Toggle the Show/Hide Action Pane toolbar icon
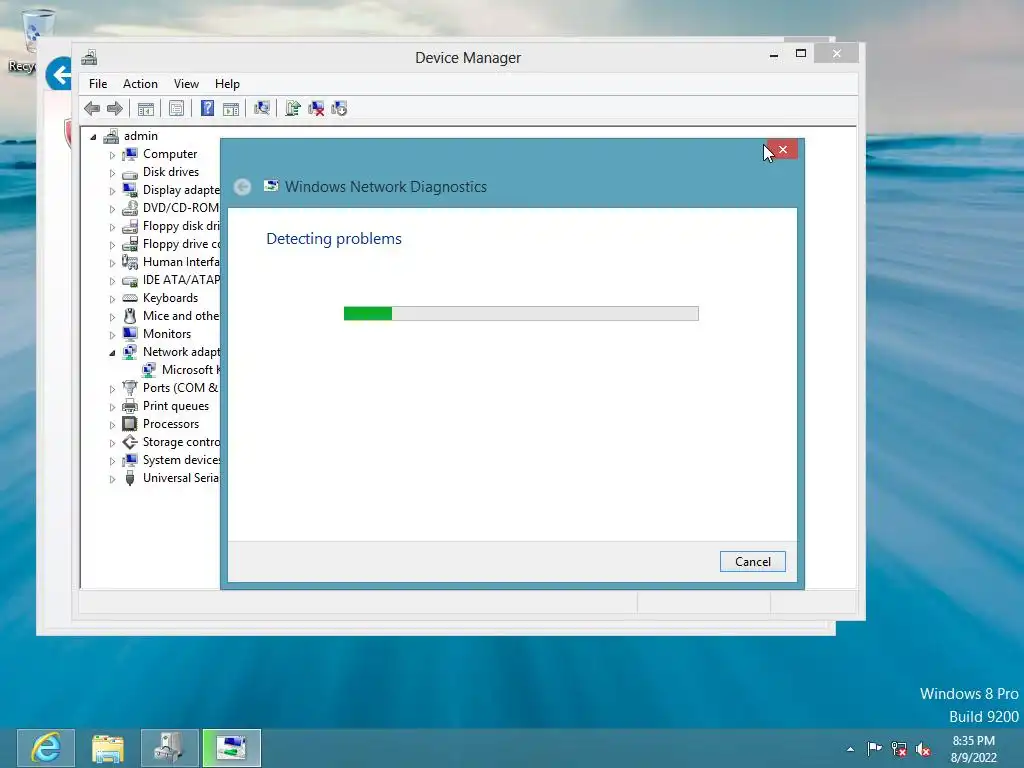This screenshot has height=768, width=1024. (x=231, y=108)
